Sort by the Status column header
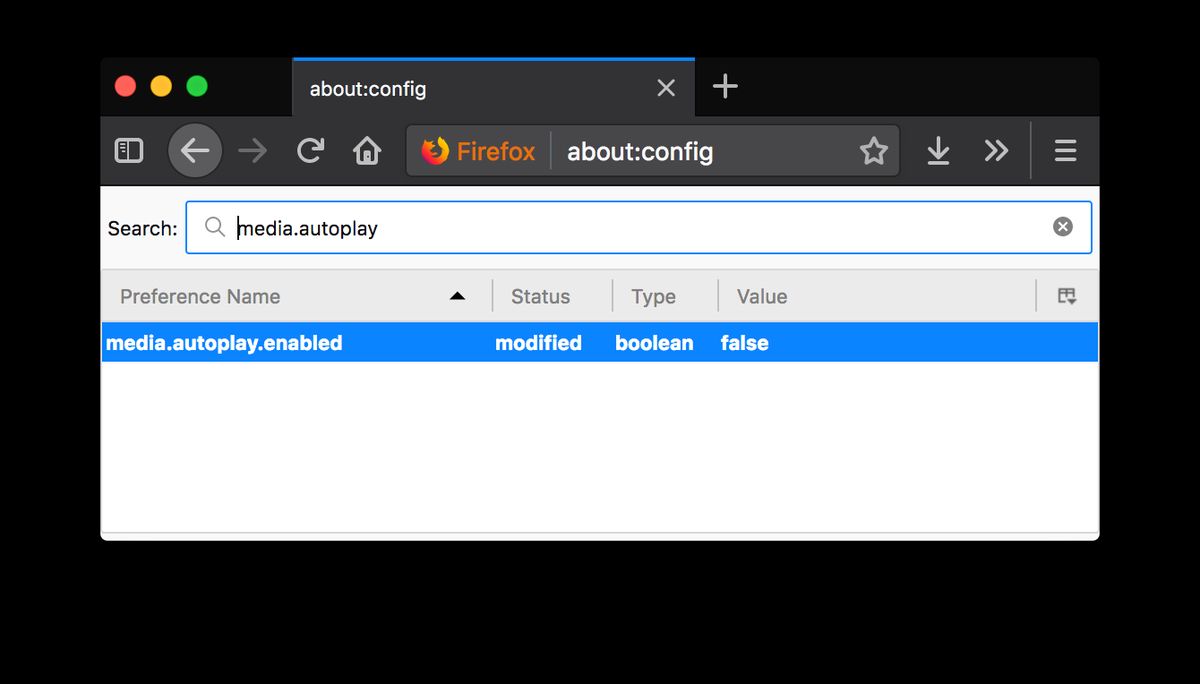 click(553, 296)
